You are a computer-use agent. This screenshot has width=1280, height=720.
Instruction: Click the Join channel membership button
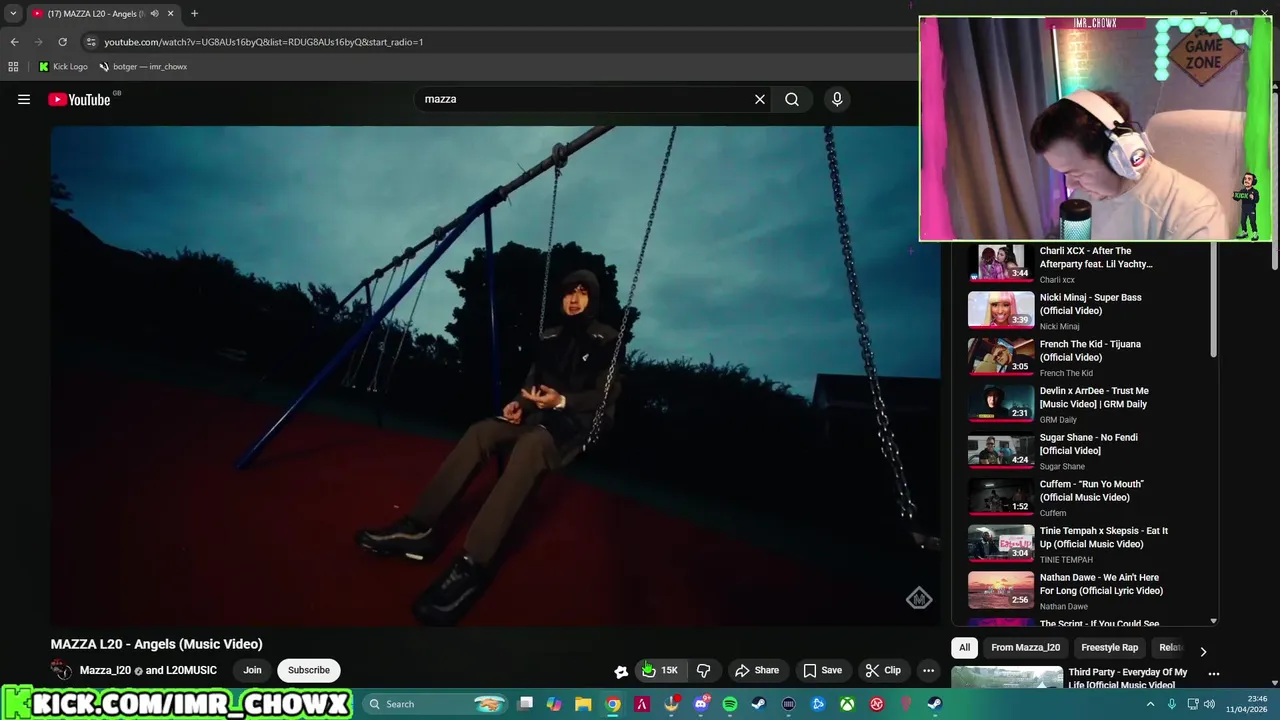tap(252, 670)
